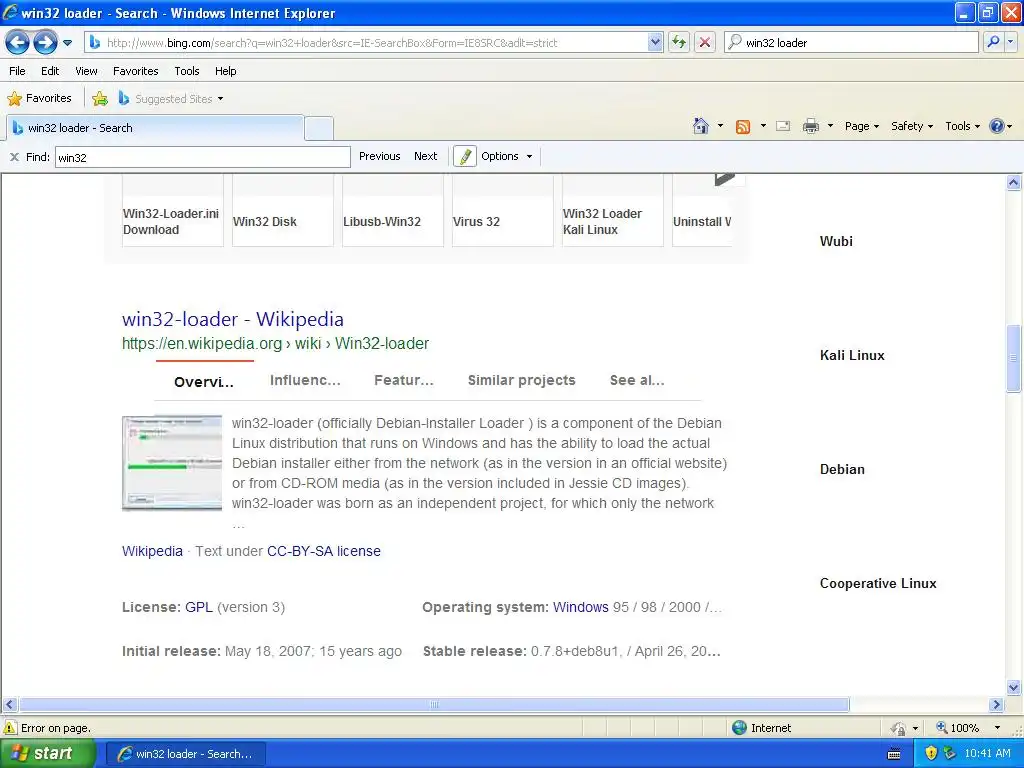Click the Refresh page icon
Image resolution: width=1024 pixels, height=768 pixels.
point(679,42)
